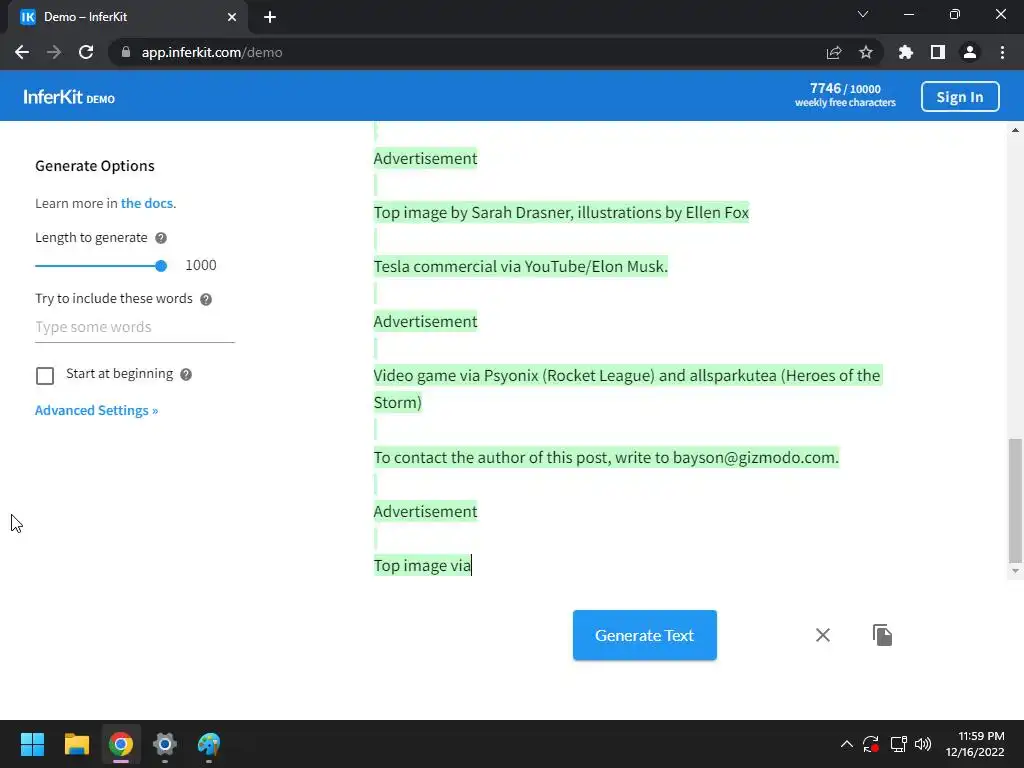
Task: Close the Demo – InferKit tab
Action: pyautogui.click(x=232, y=17)
